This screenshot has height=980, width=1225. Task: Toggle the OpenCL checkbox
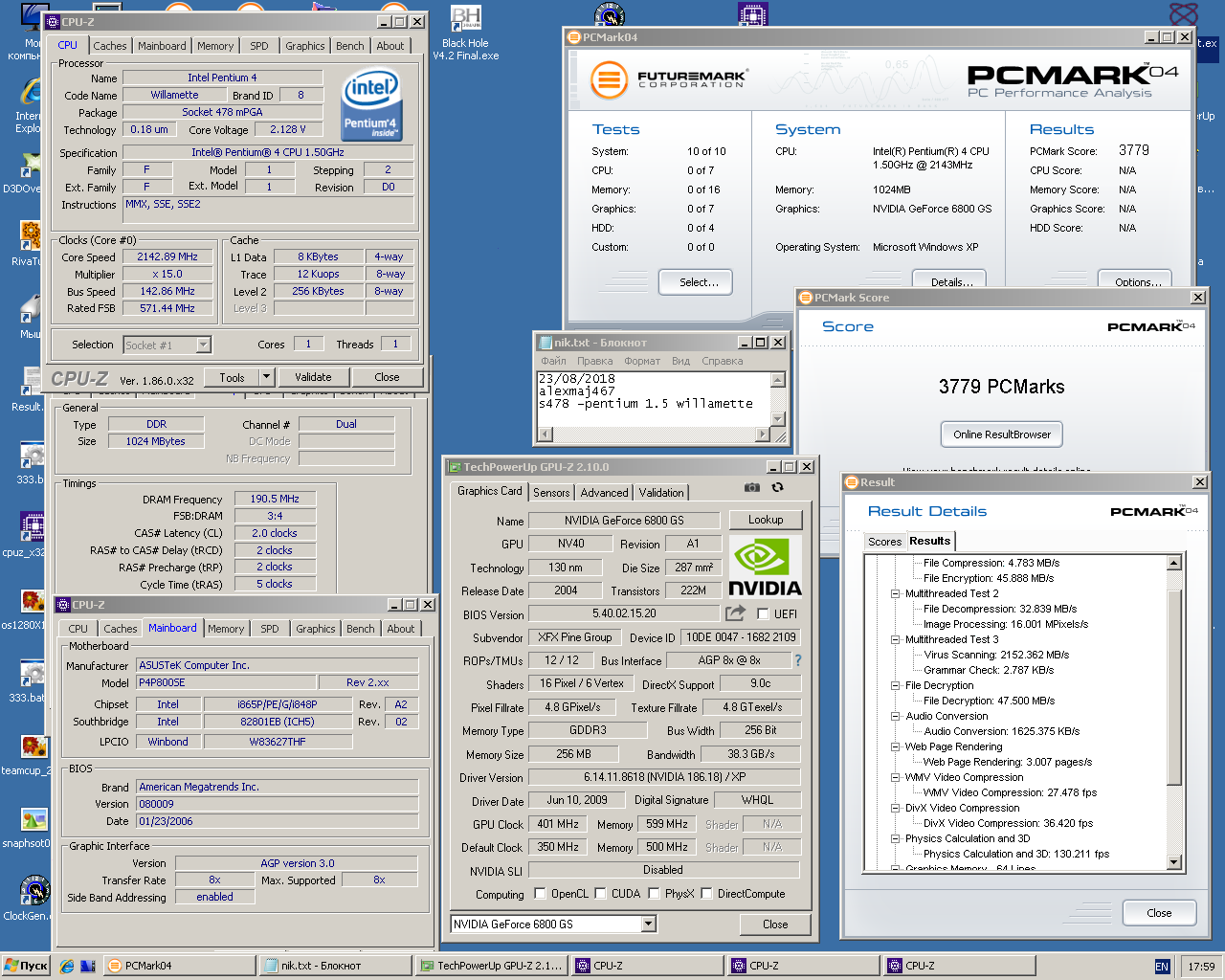tap(541, 893)
